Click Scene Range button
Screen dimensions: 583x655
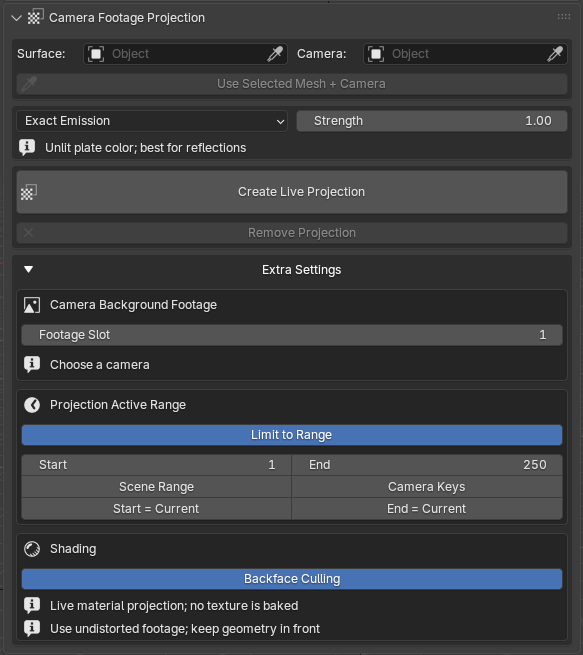click(157, 487)
